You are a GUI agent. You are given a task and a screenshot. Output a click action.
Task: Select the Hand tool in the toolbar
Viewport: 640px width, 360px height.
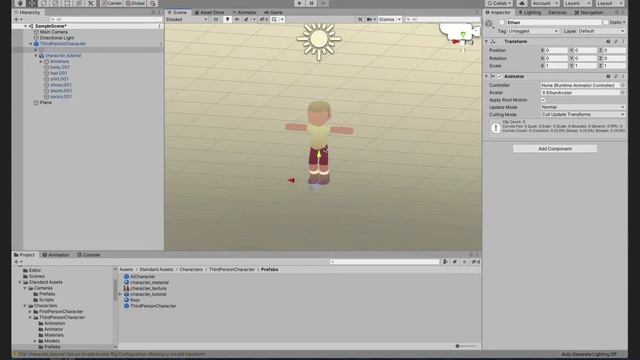coord(20,3)
